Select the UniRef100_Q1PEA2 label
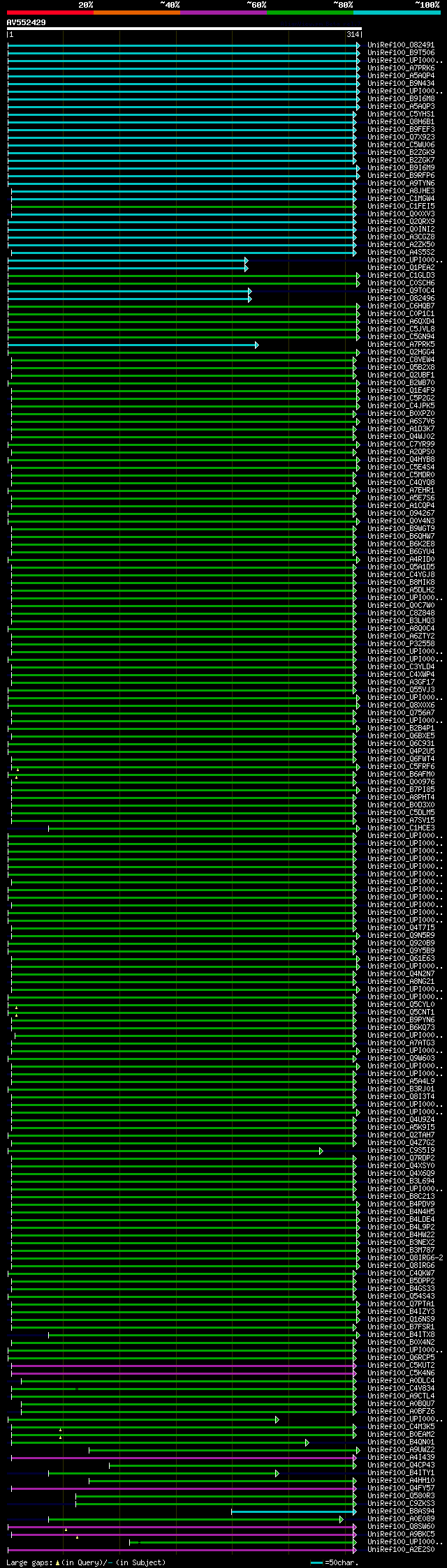The height and width of the screenshot is (1568, 447). click(x=401, y=268)
